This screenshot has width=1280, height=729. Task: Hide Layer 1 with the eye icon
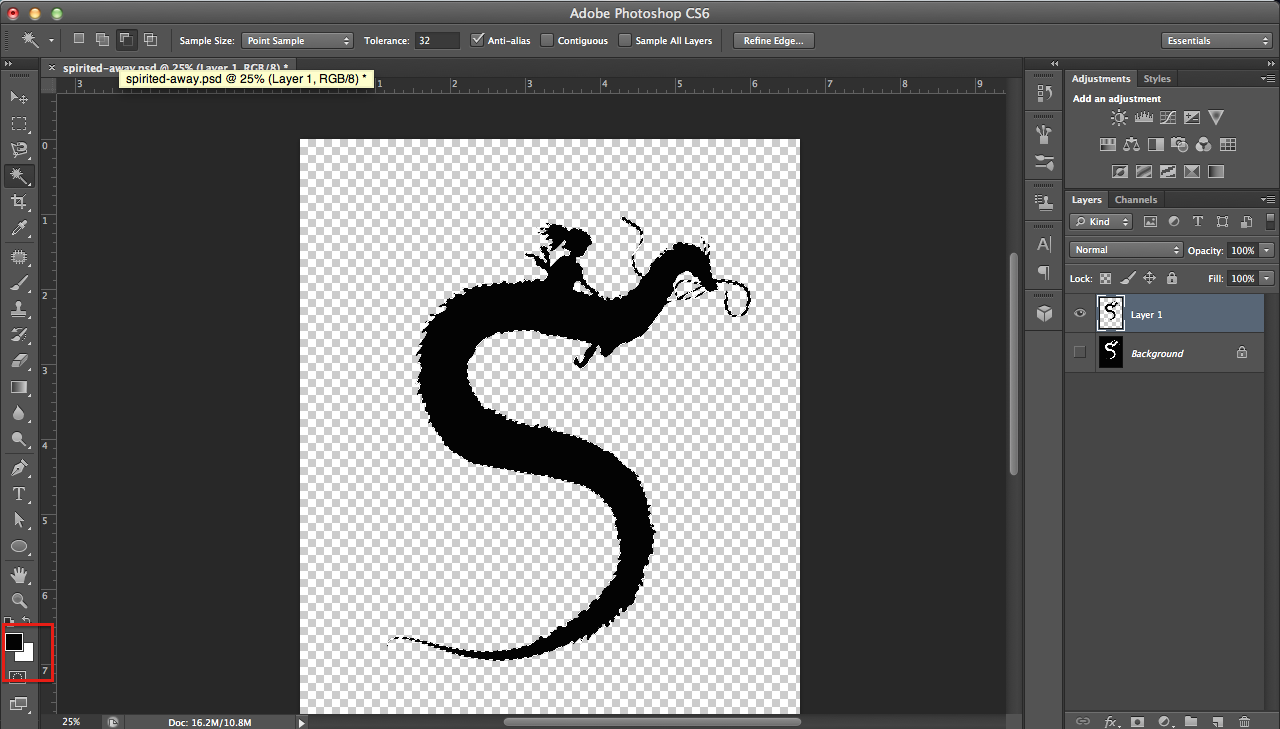coord(1079,314)
